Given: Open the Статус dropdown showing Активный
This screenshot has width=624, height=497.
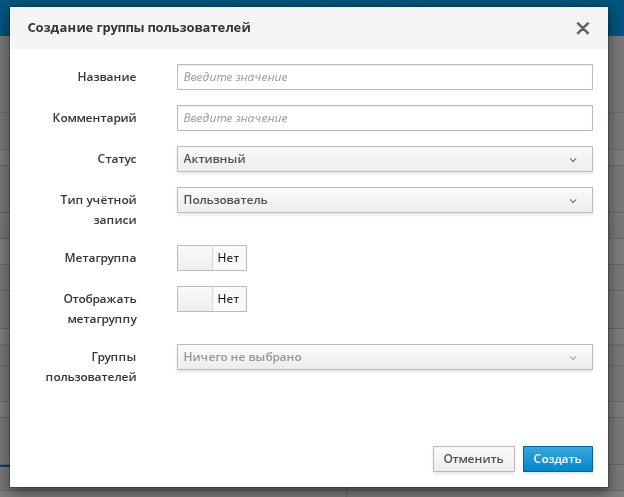Looking at the screenshot, I should (384, 159).
